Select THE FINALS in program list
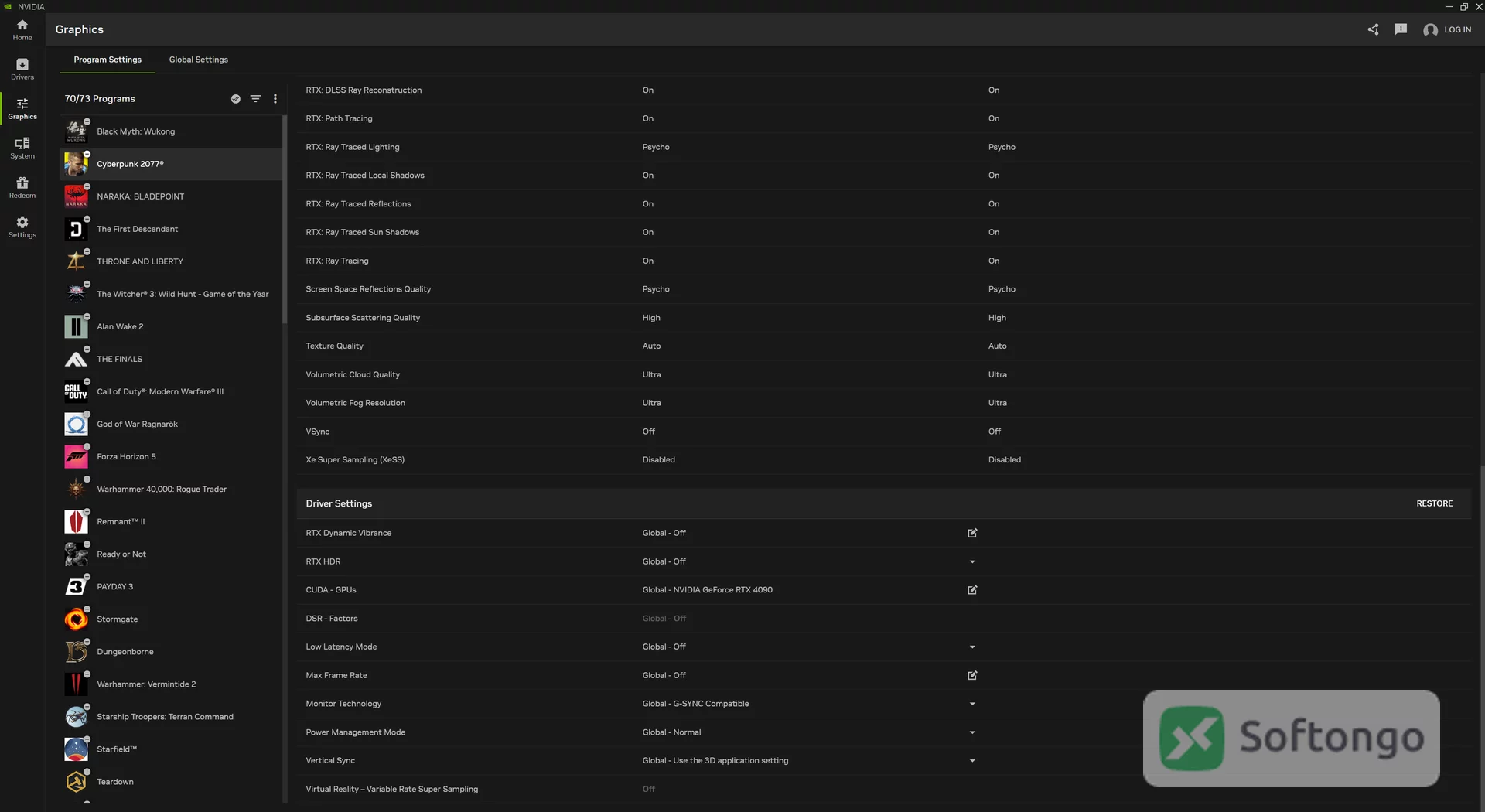This screenshot has height=812, width=1485. (x=171, y=359)
